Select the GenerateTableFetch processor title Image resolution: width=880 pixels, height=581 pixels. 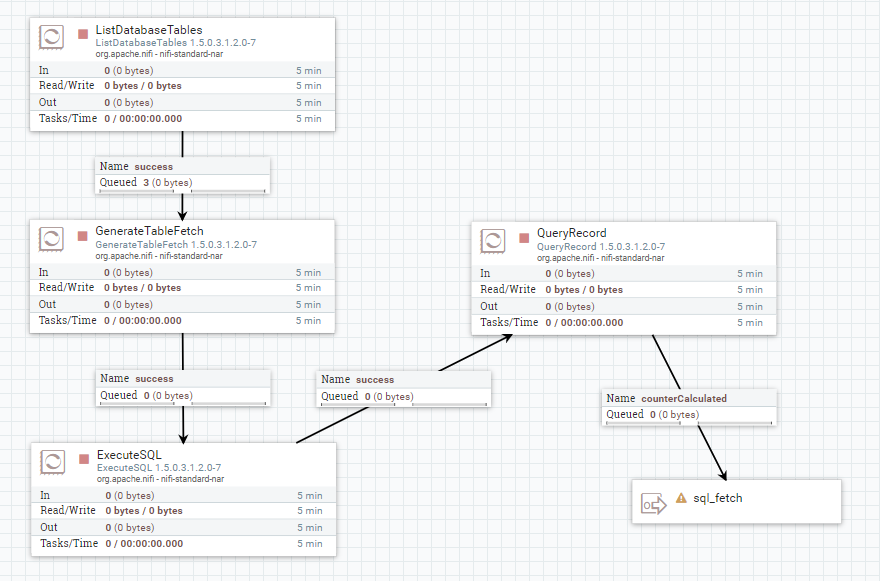pyautogui.click(x=149, y=231)
